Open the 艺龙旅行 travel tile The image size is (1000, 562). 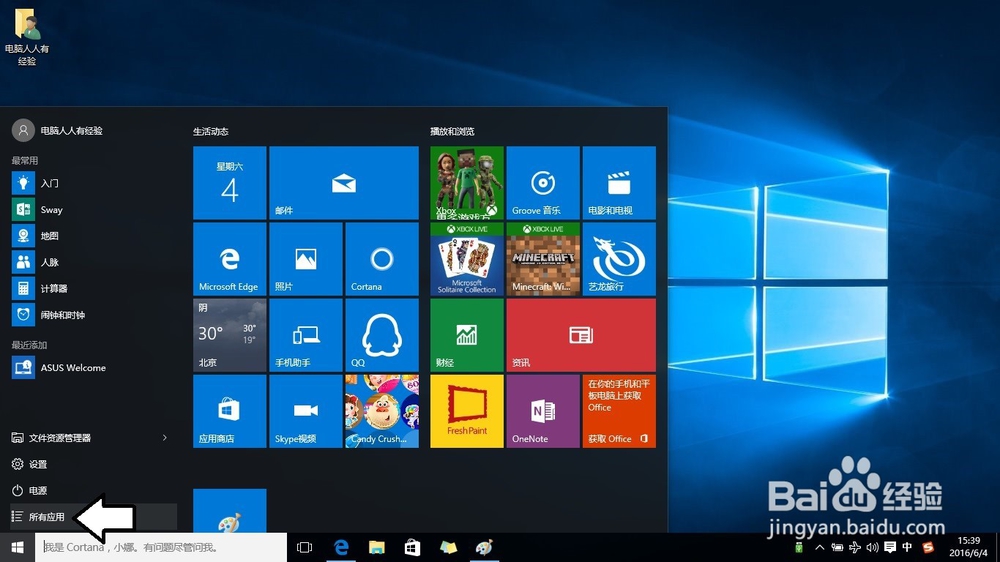(619, 259)
